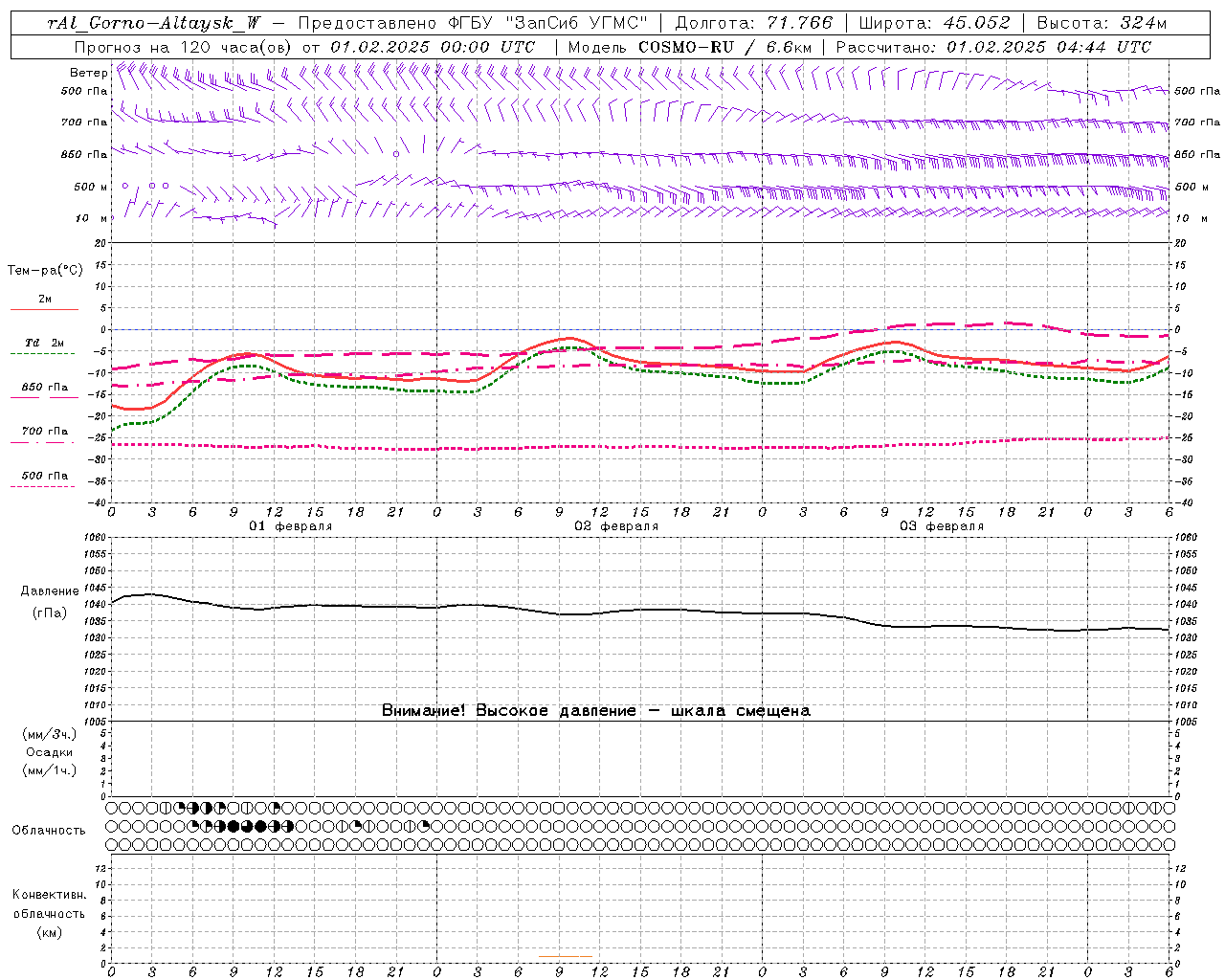
Task: Click the left temperature axis value -40
Action: (99, 502)
